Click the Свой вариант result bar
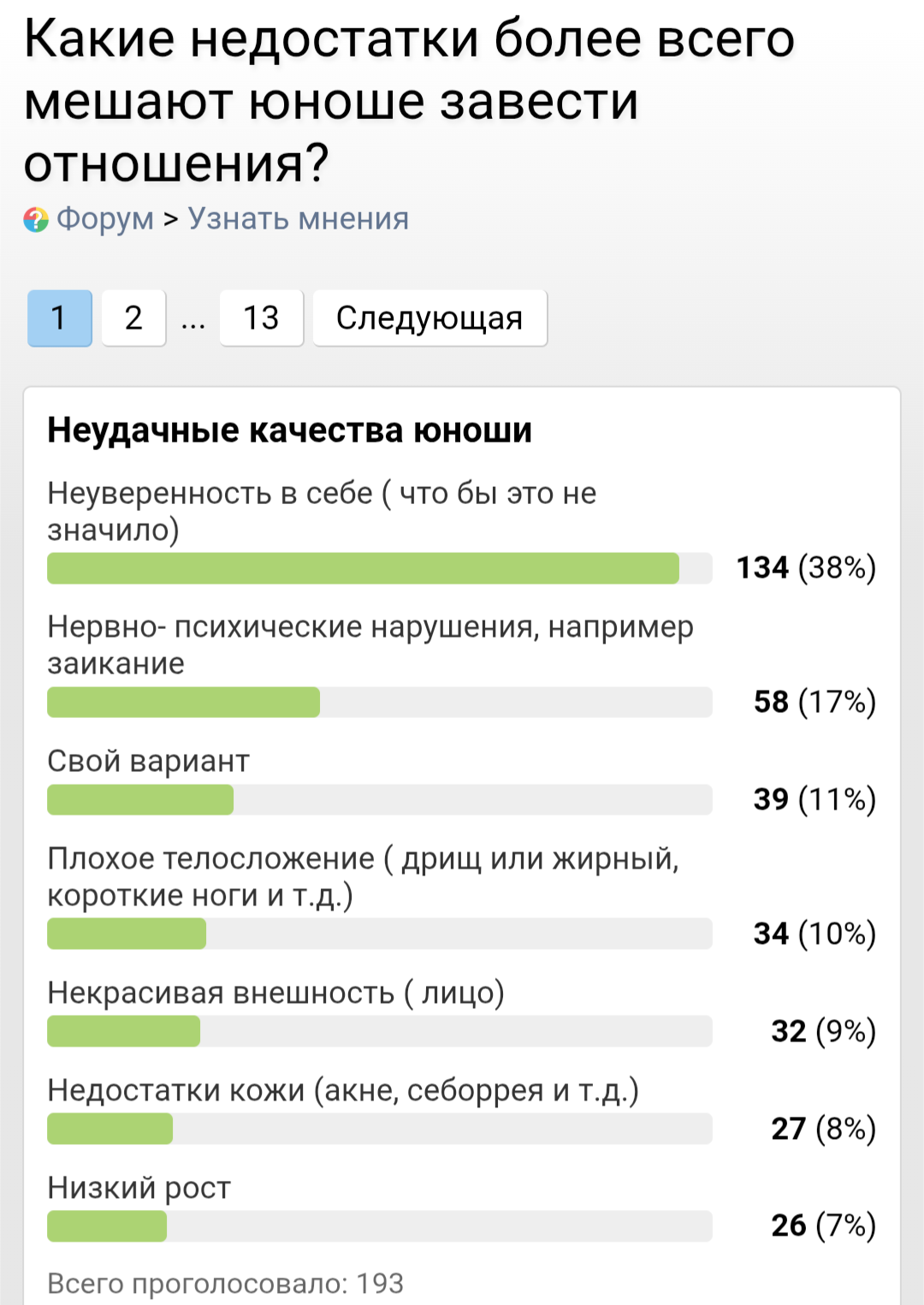The height and width of the screenshot is (1305, 924). (x=140, y=800)
